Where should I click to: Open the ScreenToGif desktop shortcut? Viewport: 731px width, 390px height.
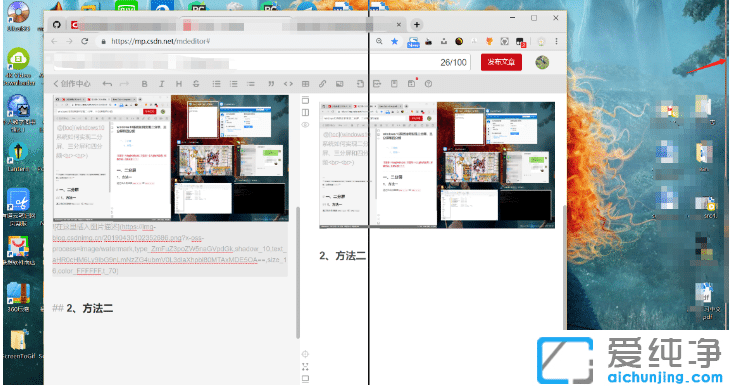(19, 345)
